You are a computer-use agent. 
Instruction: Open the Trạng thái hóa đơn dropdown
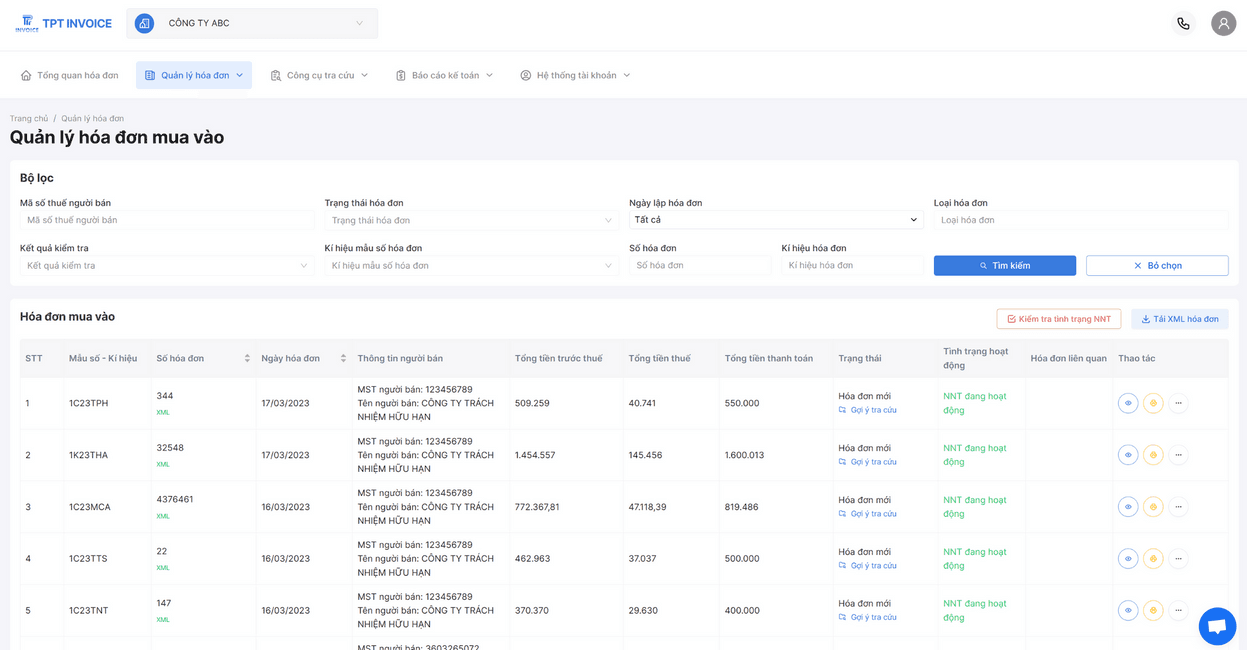470,220
